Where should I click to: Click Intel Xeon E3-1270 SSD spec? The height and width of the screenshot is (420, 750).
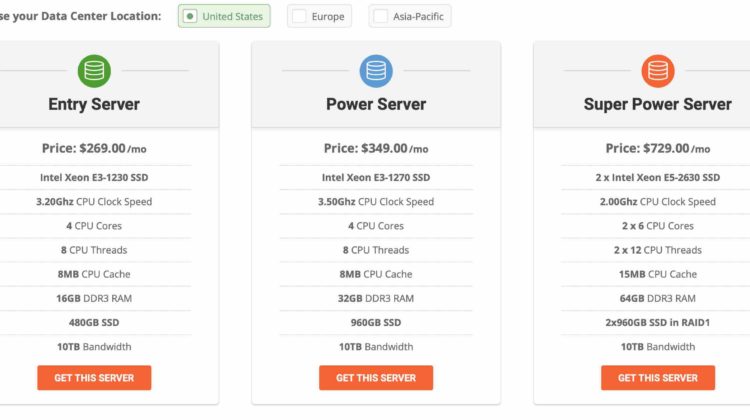pos(376,177)
